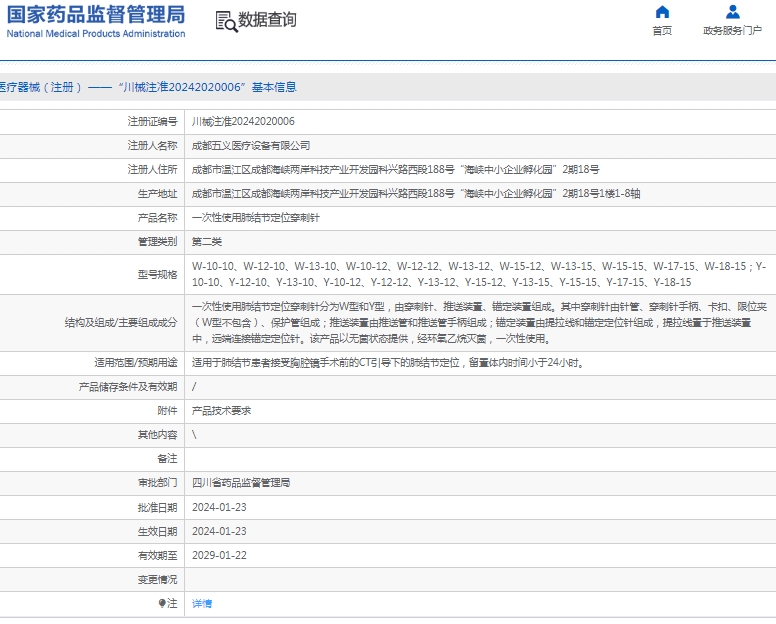Click the 生效日期 value 2024-01-23

(219, 531)
